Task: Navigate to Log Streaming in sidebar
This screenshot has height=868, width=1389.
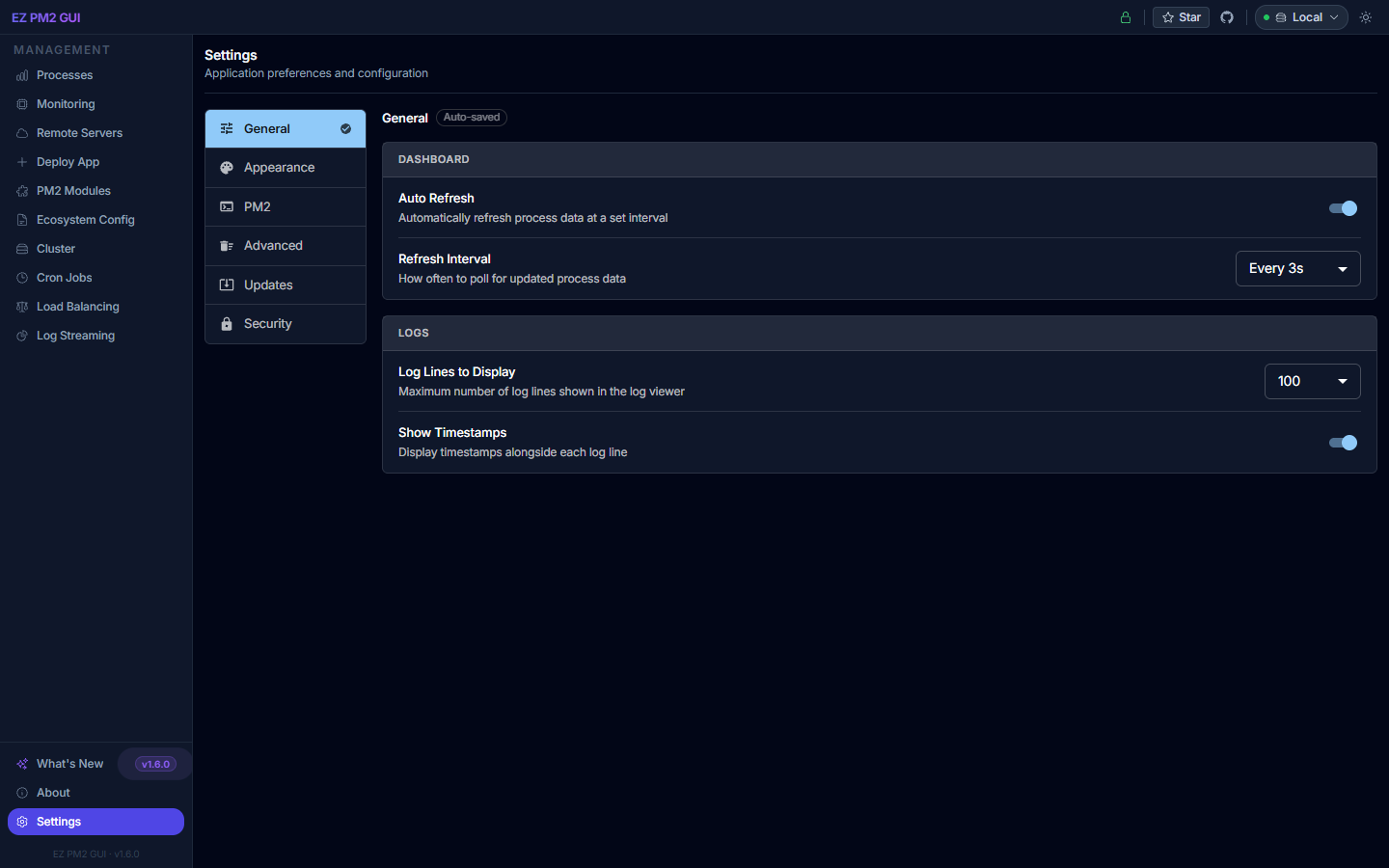Action: 75,336
